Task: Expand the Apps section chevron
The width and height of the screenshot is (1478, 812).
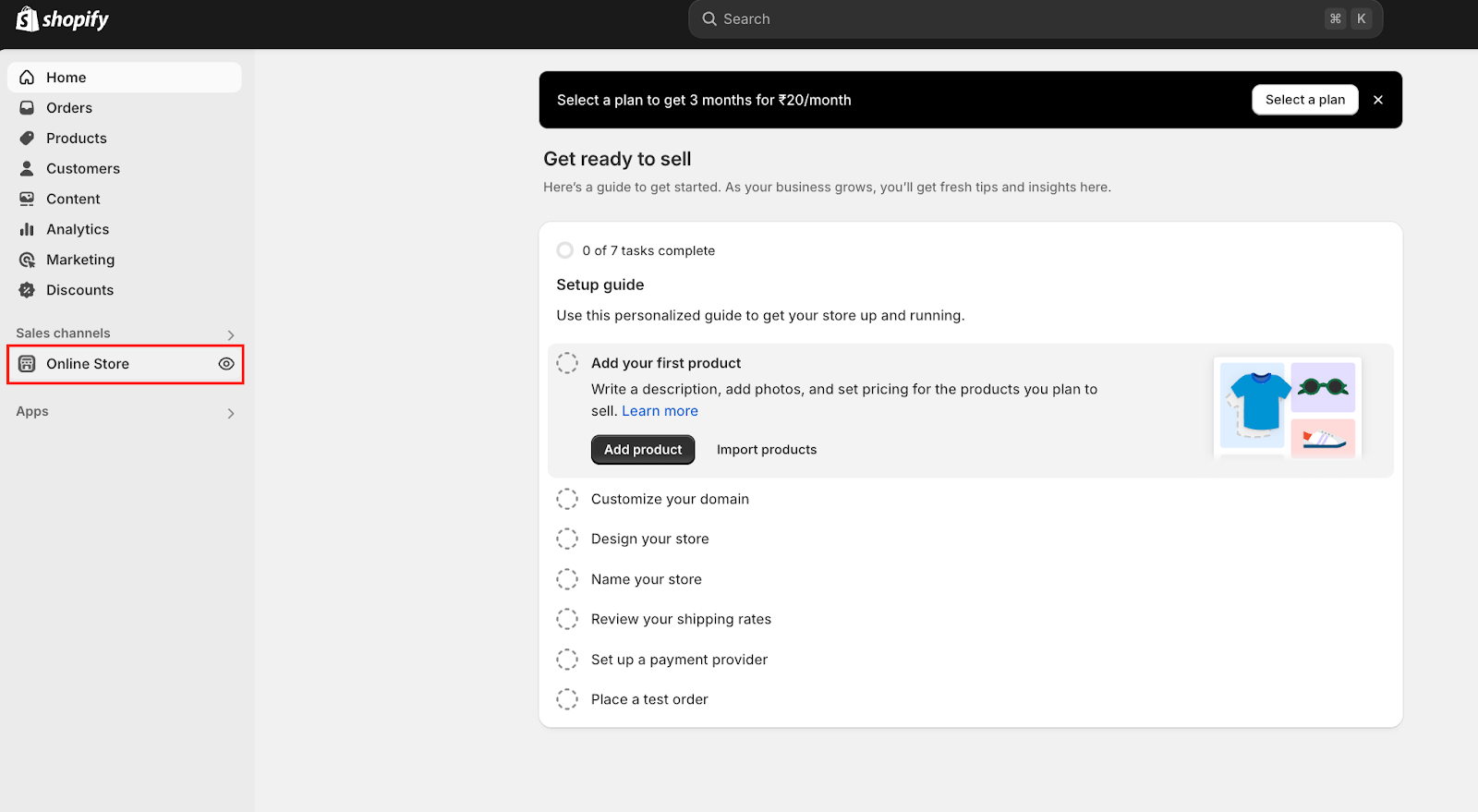Action: tap(231, 413)
